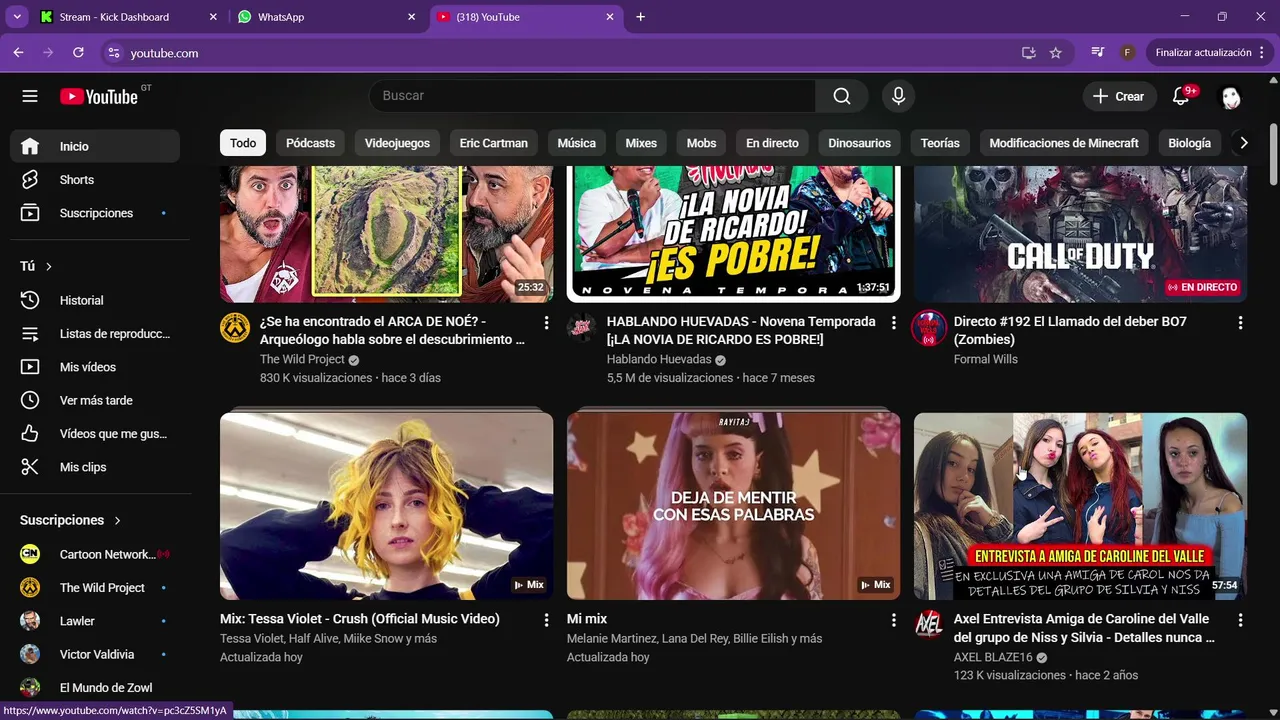1280x720 pixels.
Task: Open El Mundo de Zowl channel
Action: (95, 688)
